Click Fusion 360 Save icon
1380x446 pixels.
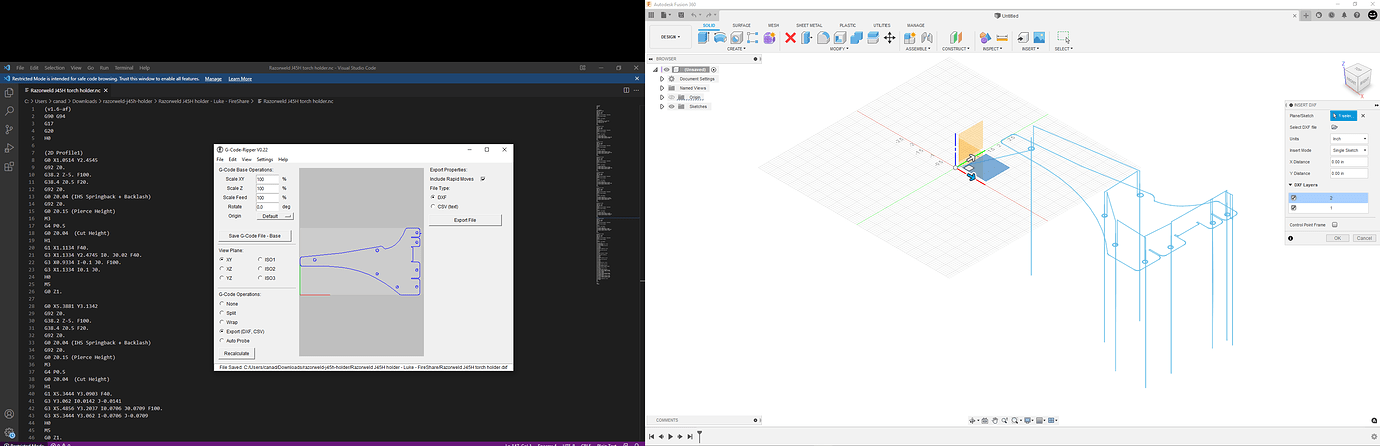click(680, 15)
